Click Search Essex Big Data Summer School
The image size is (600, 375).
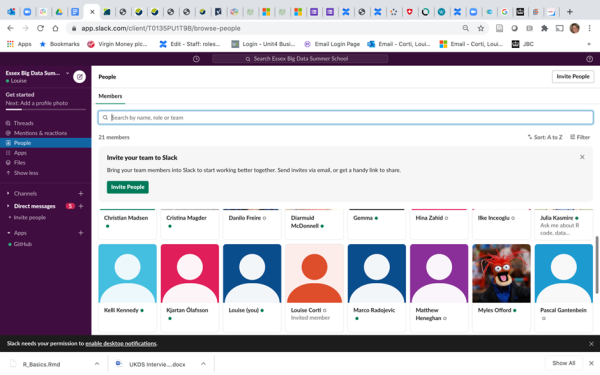[x=300, y=59]
